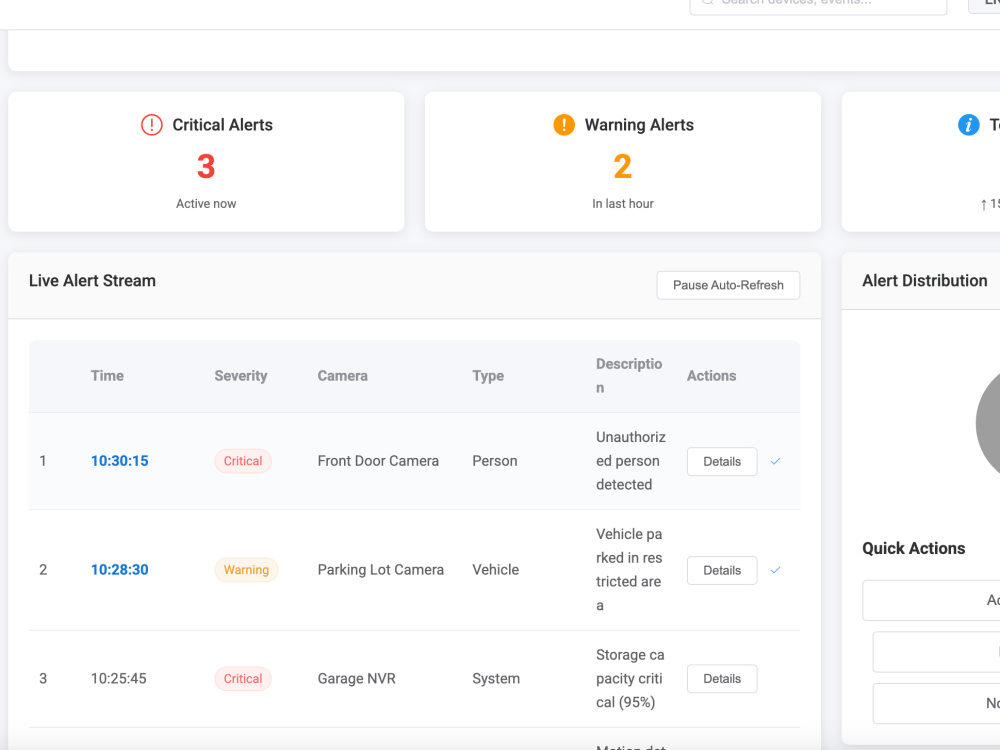
Task: Click the Vehicle type cell
Action: tap(496, 570)
